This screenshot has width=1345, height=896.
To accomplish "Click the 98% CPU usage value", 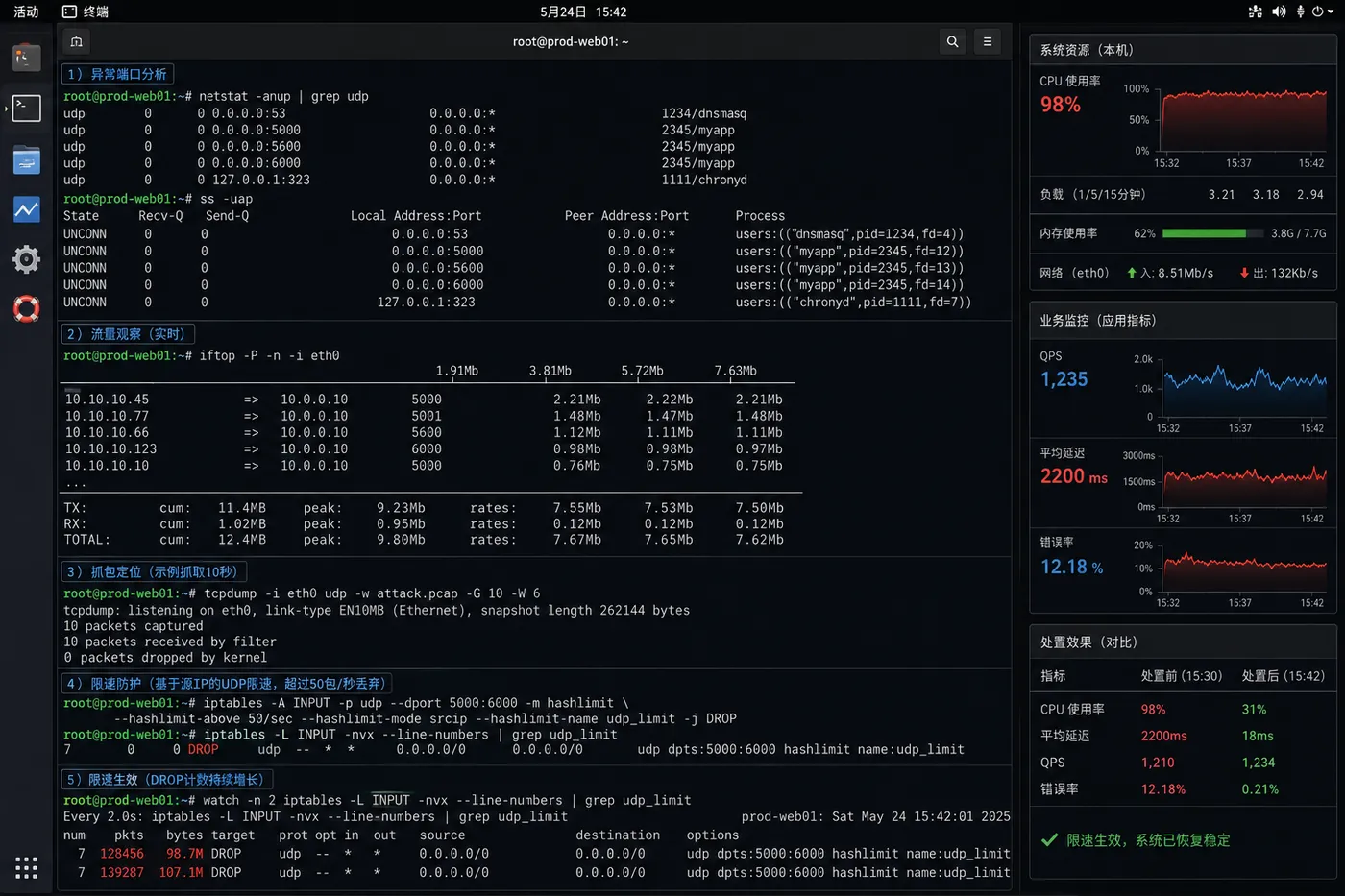I will [x=1061, y=105].
